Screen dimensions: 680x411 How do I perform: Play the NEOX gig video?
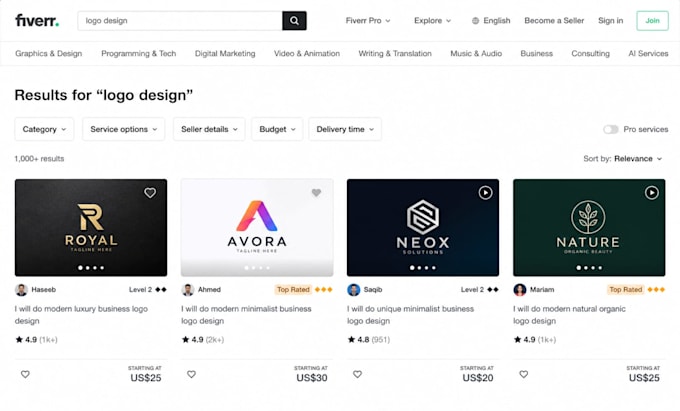[x=485, y=192]
